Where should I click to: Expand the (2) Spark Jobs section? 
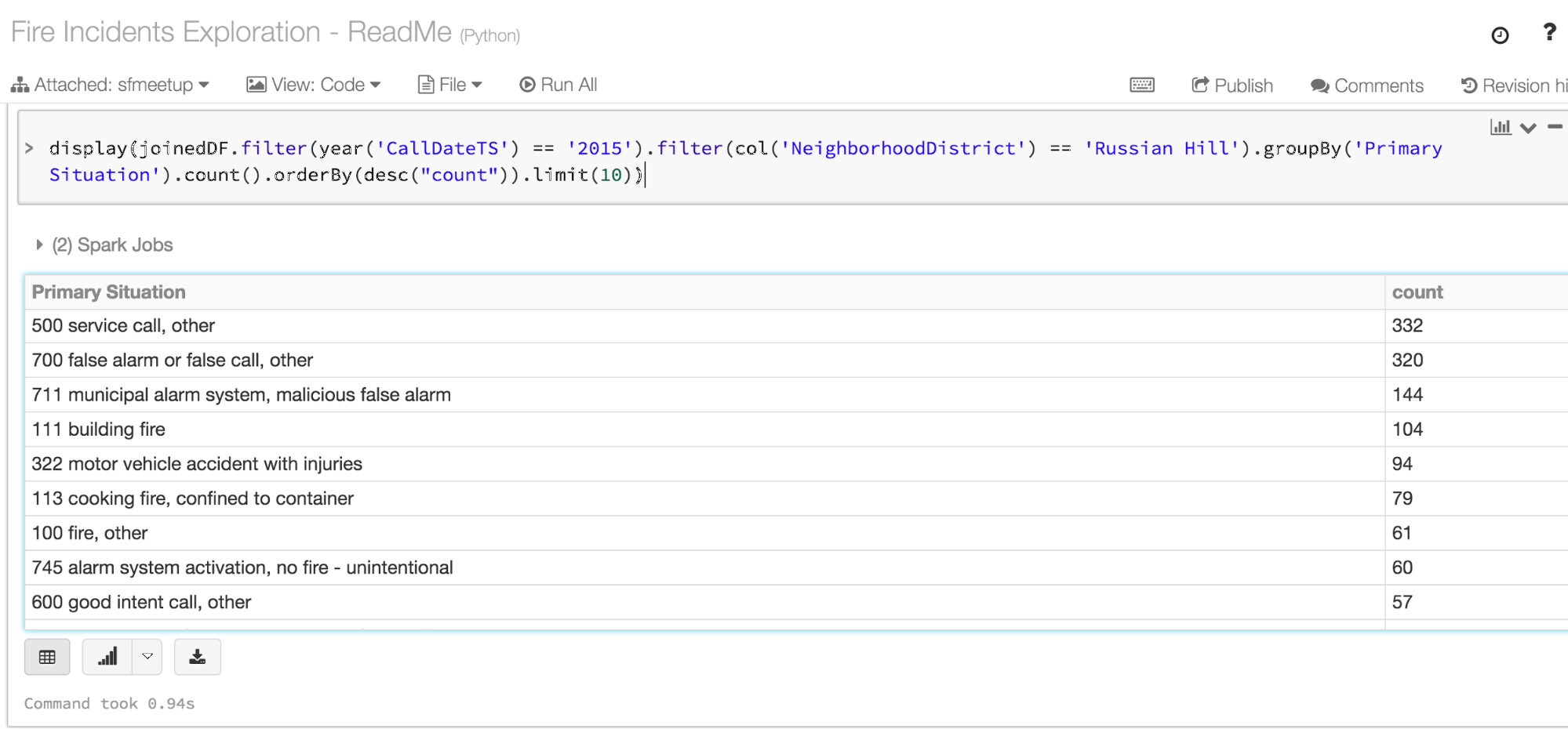[x=39, y=245]
